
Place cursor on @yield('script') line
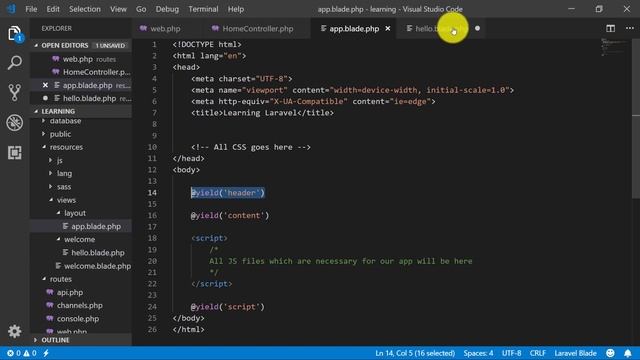(227, 307)
